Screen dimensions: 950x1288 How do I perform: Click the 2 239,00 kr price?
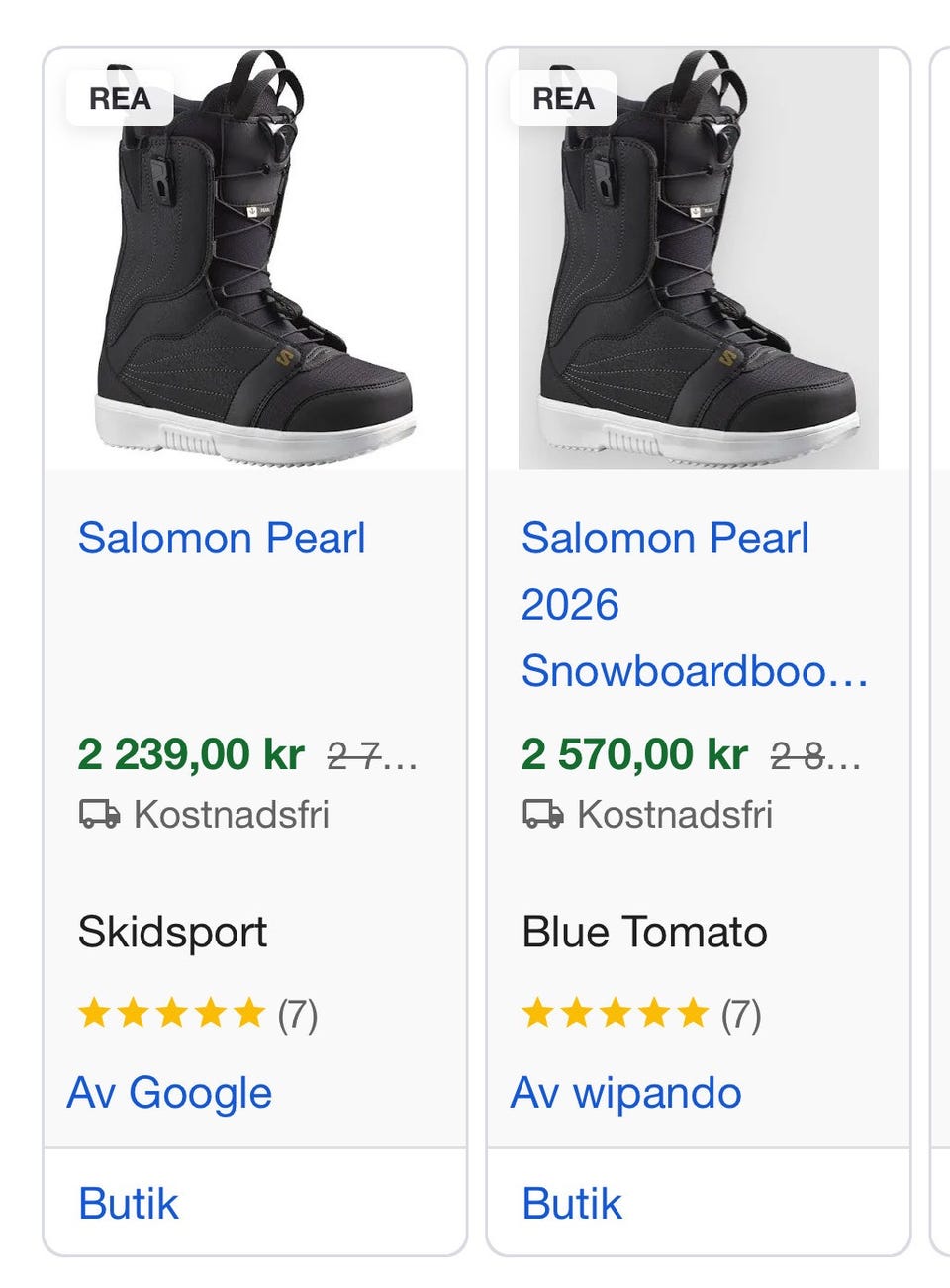click(x=191, y=754)
